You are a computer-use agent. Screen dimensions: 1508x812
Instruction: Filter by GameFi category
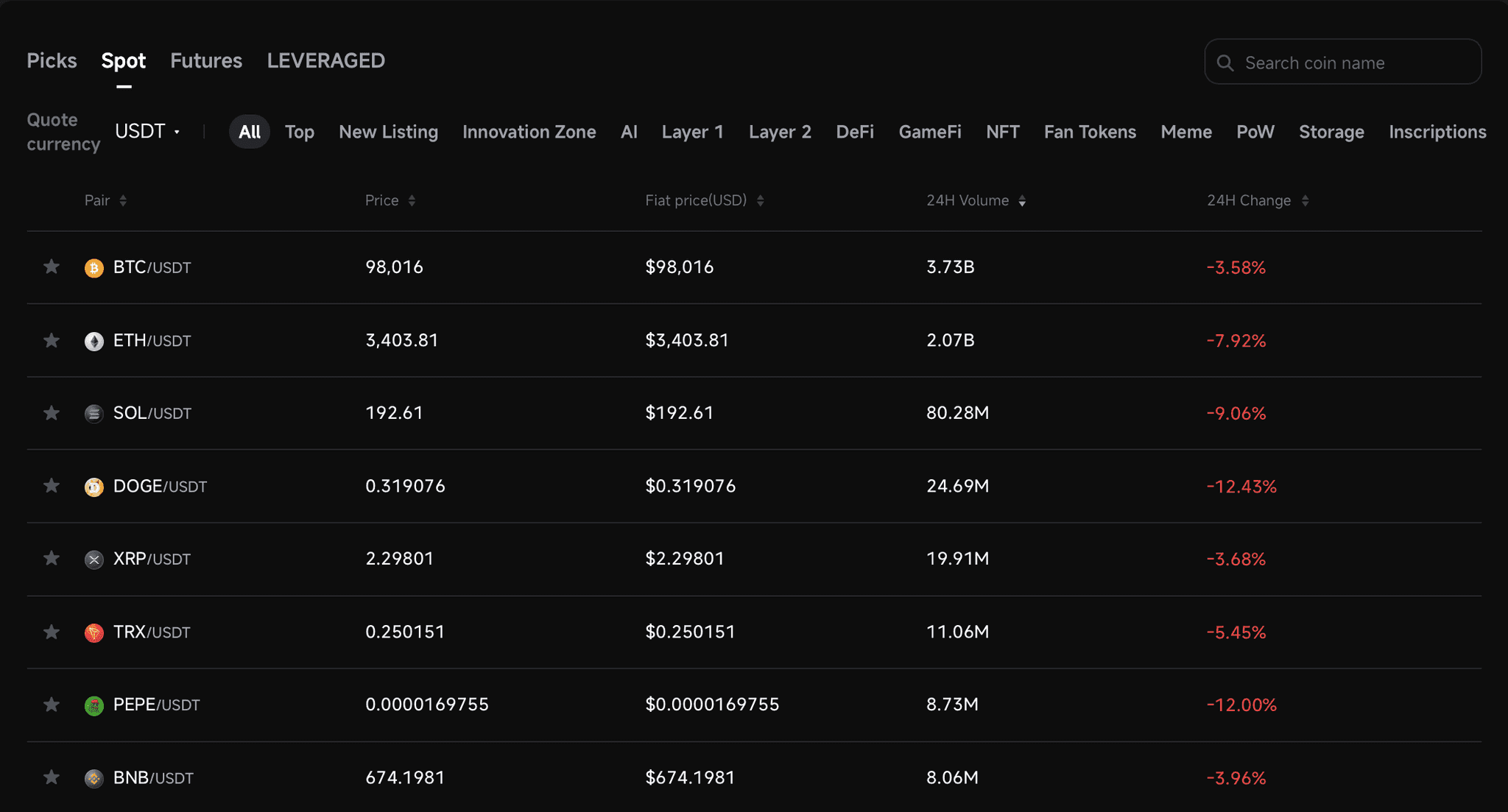[930, 132]
